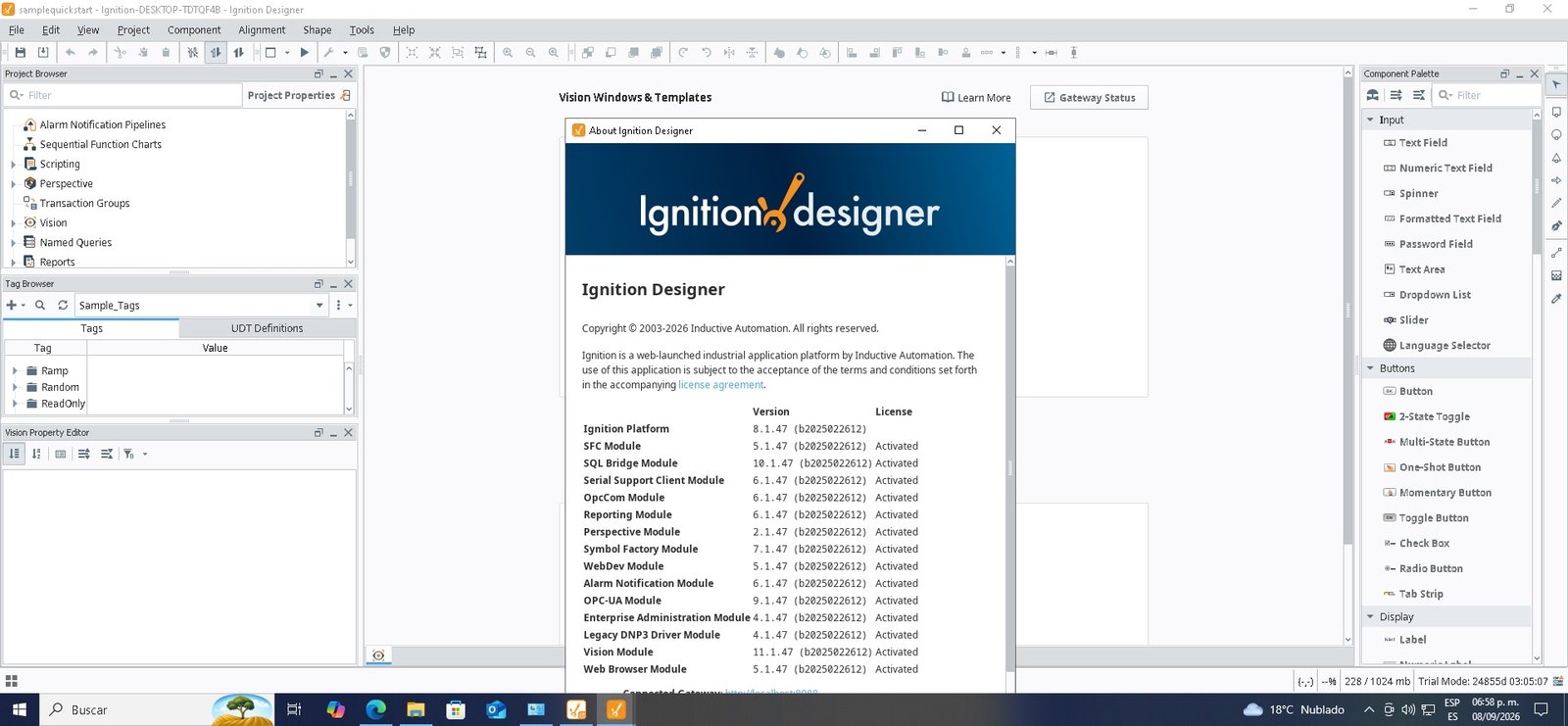1568x726 pixels.
Task: Open the Ignition Designer icon in the taskbar
Action: tap(616, 709)
